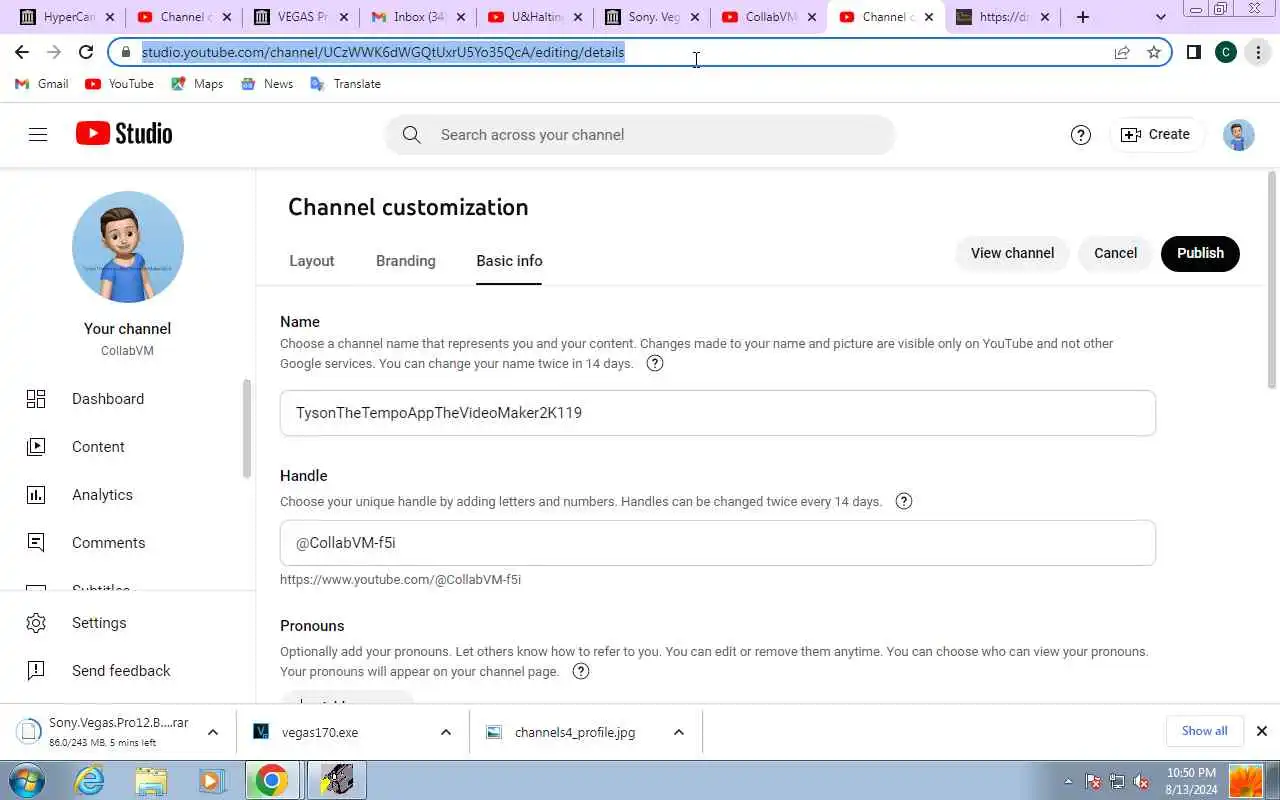This screenshot has height=800, width=1280.
Task: Switch to the CollabVM browser tab
Action: tap(768, 17)
